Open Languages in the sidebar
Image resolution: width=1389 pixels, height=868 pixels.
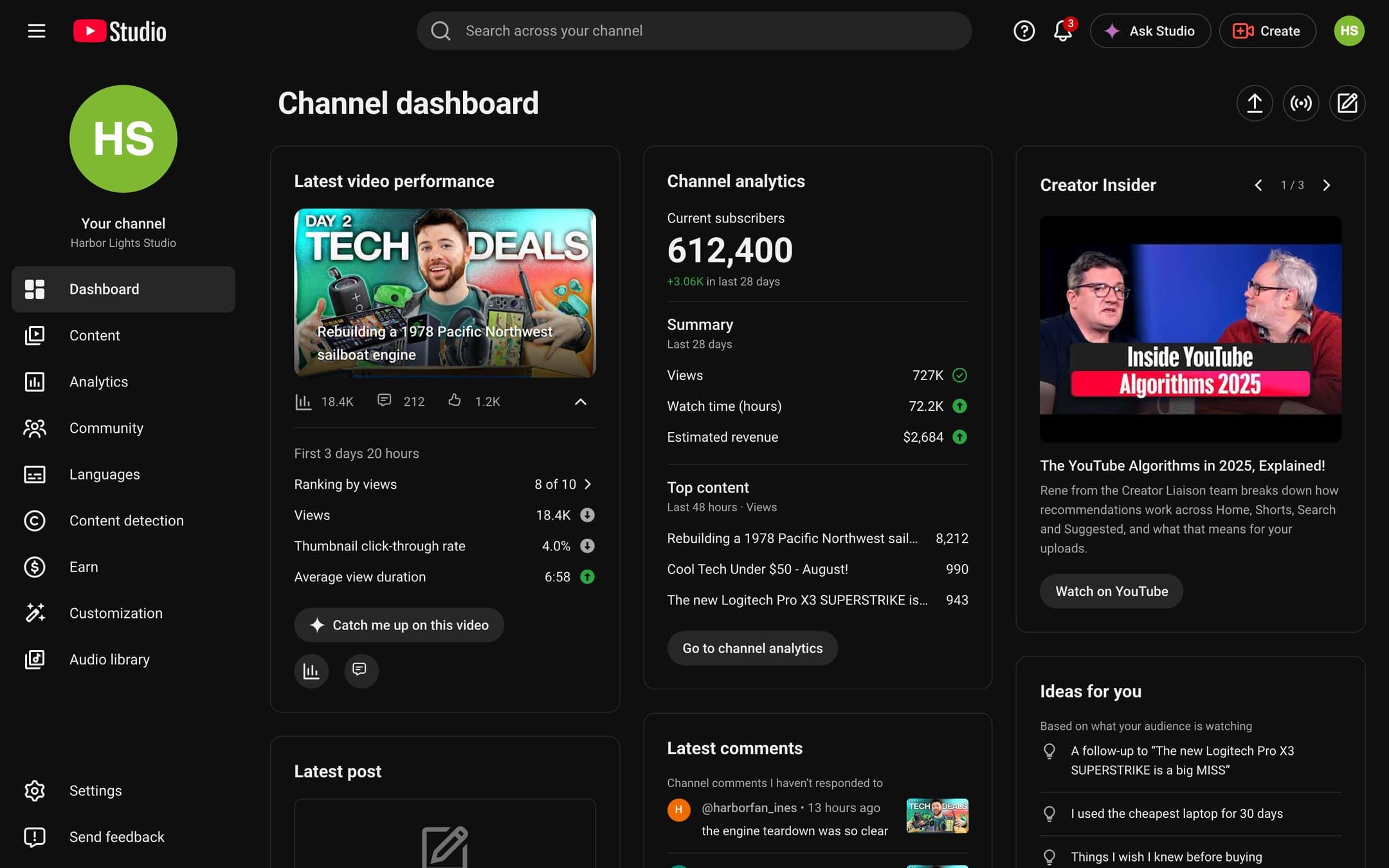pyautogui.click(x=123, y=475)
